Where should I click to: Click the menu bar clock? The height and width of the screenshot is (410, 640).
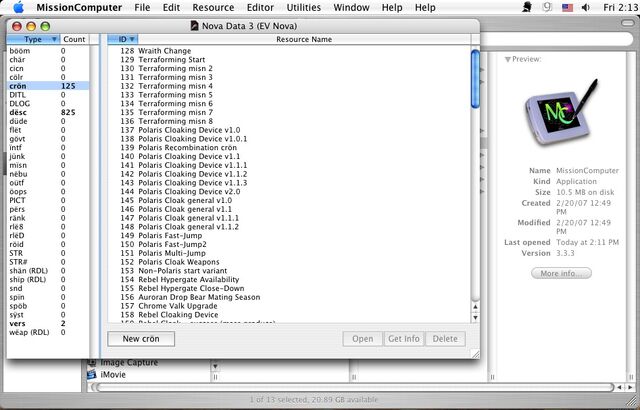point(620,7)
